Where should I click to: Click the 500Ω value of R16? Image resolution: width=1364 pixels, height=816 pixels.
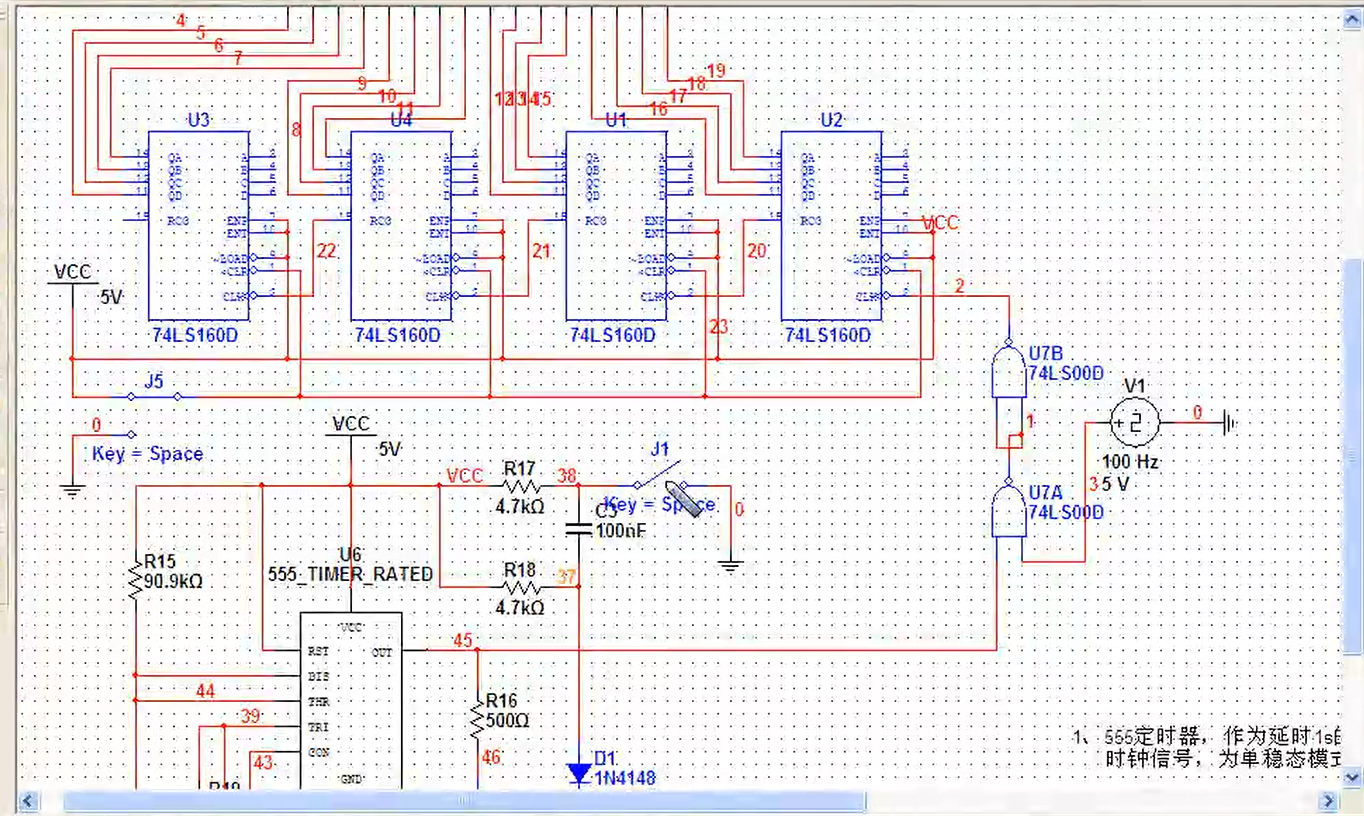(507, 720)
